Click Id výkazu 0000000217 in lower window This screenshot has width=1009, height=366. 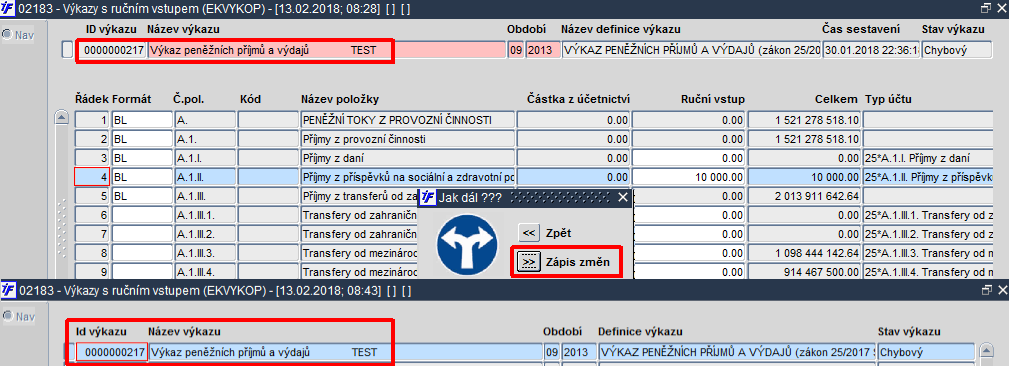112,352
